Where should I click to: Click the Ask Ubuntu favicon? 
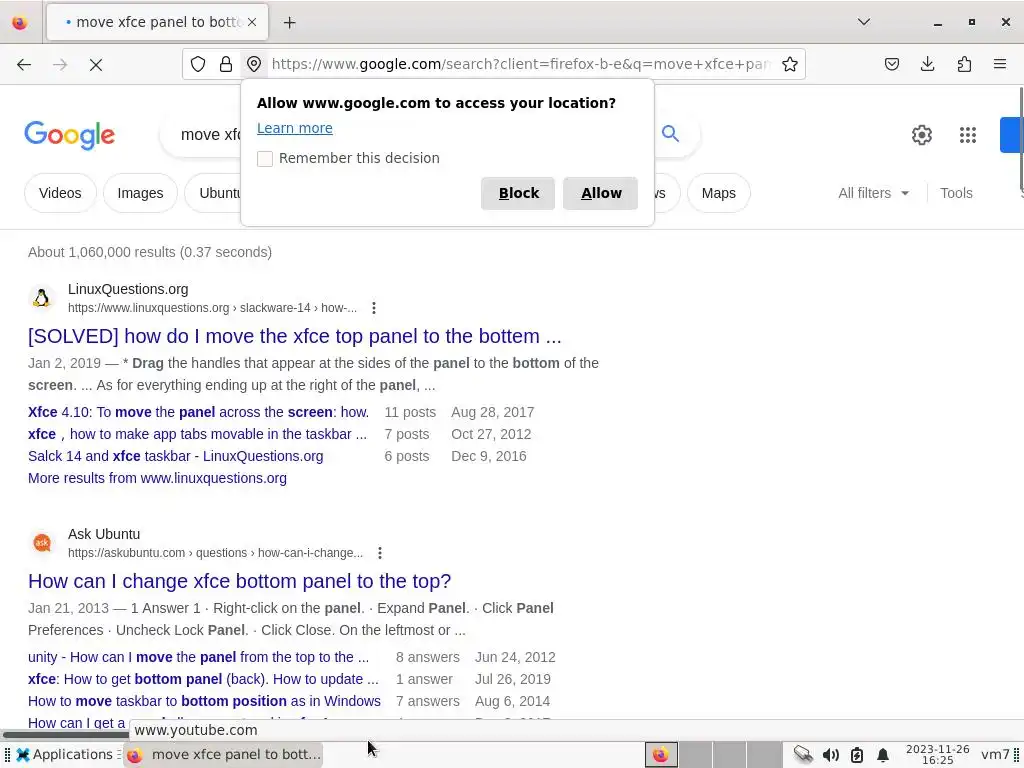(42, 543)
